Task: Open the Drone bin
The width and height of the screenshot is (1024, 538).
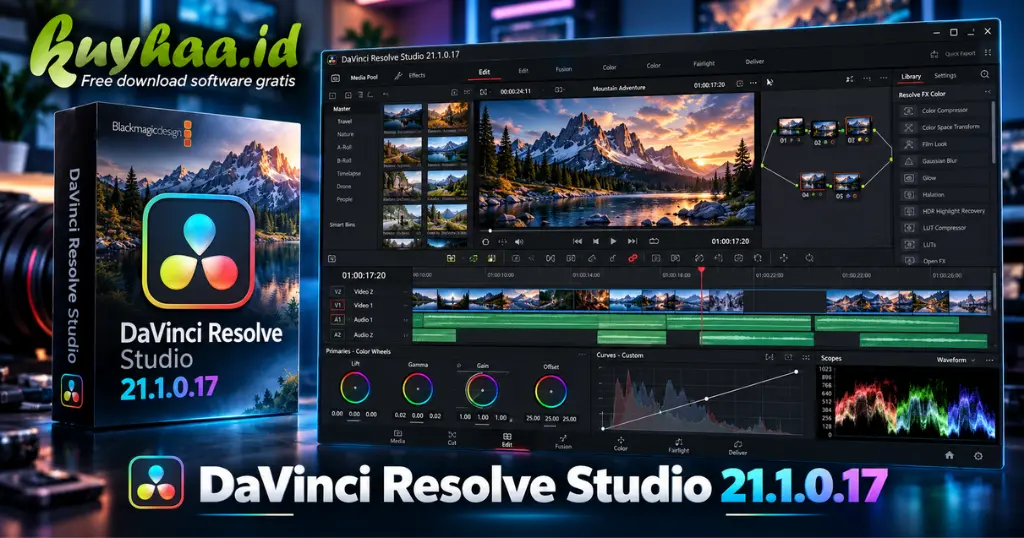Action: (344, 186)
